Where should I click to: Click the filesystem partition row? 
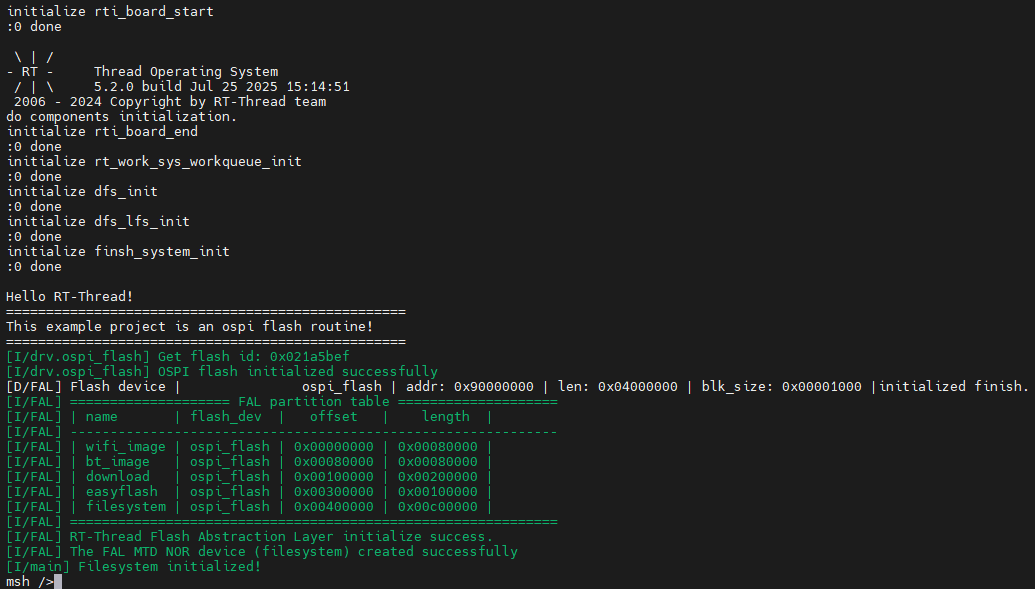tap(280, 507)
